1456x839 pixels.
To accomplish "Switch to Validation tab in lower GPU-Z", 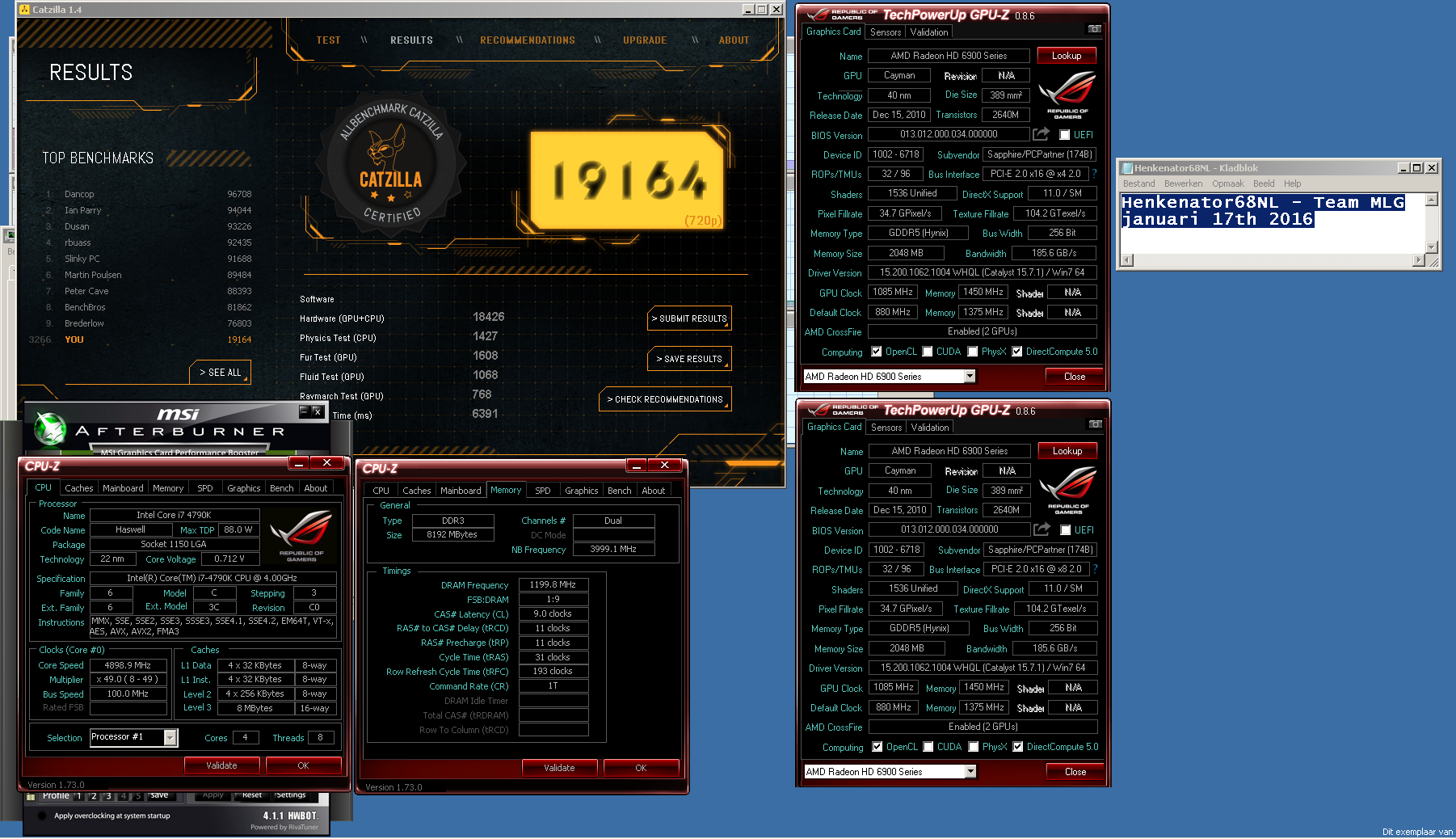I will [930, 428].
